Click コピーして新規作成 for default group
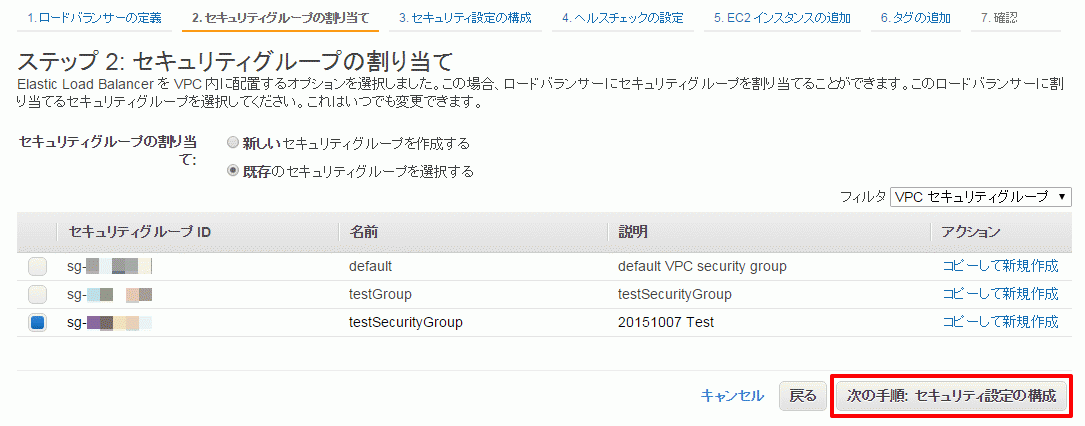Image resolution: width=1085 pixels, height=426 pixels. click(x=1000, y=266)
